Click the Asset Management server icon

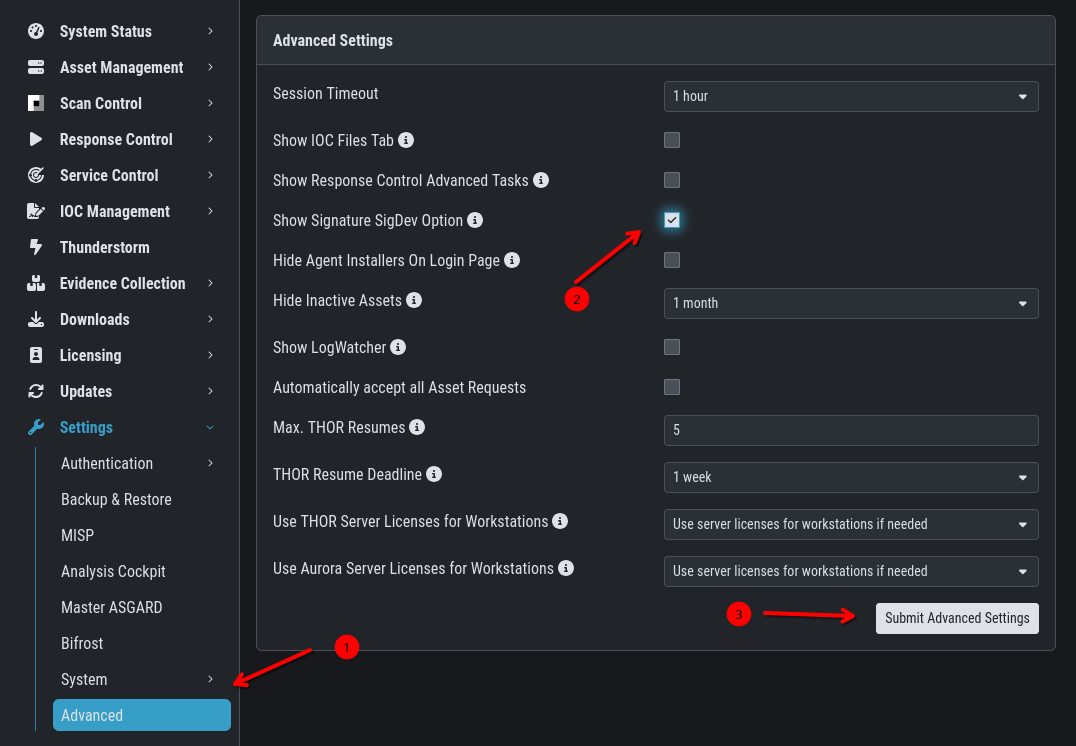(x=36, y=67)
